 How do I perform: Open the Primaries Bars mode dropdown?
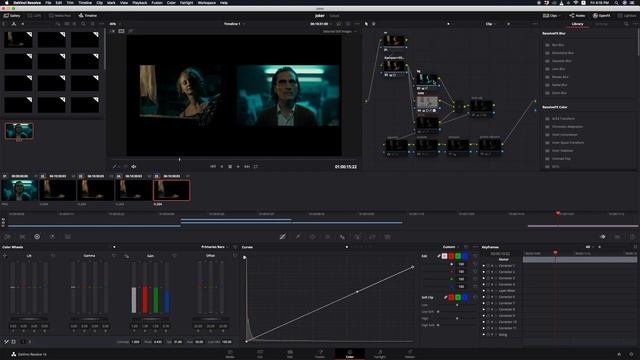pyautogui.click(x=215, y=247)
